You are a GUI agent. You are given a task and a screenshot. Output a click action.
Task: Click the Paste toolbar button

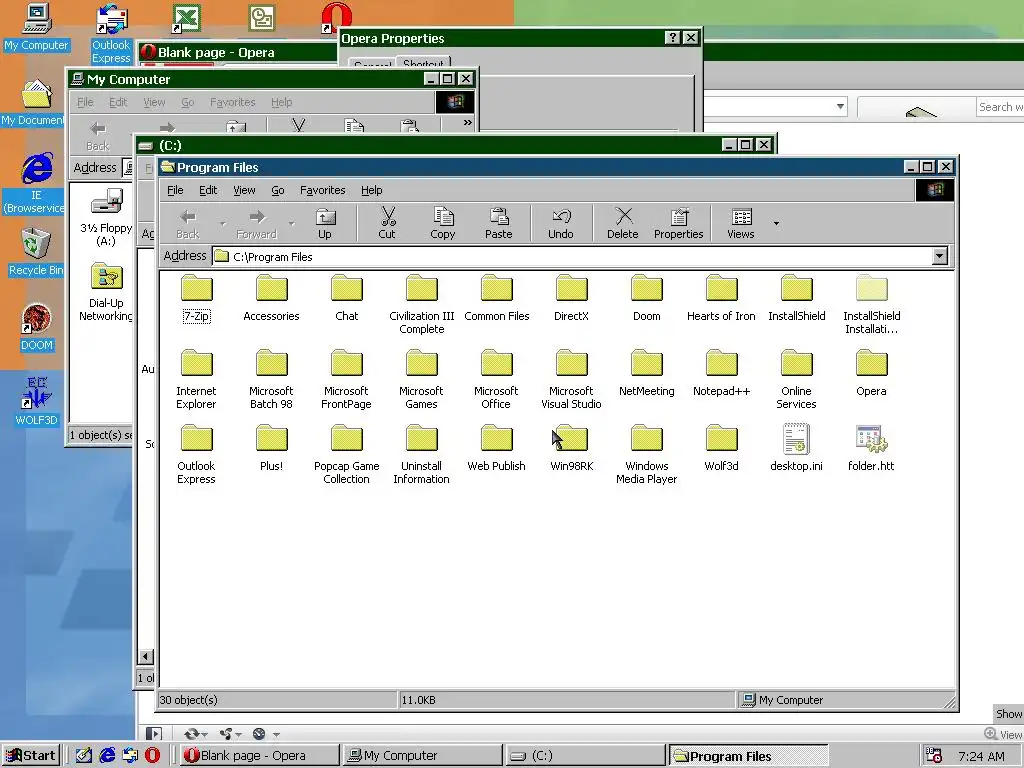(498, 223)
